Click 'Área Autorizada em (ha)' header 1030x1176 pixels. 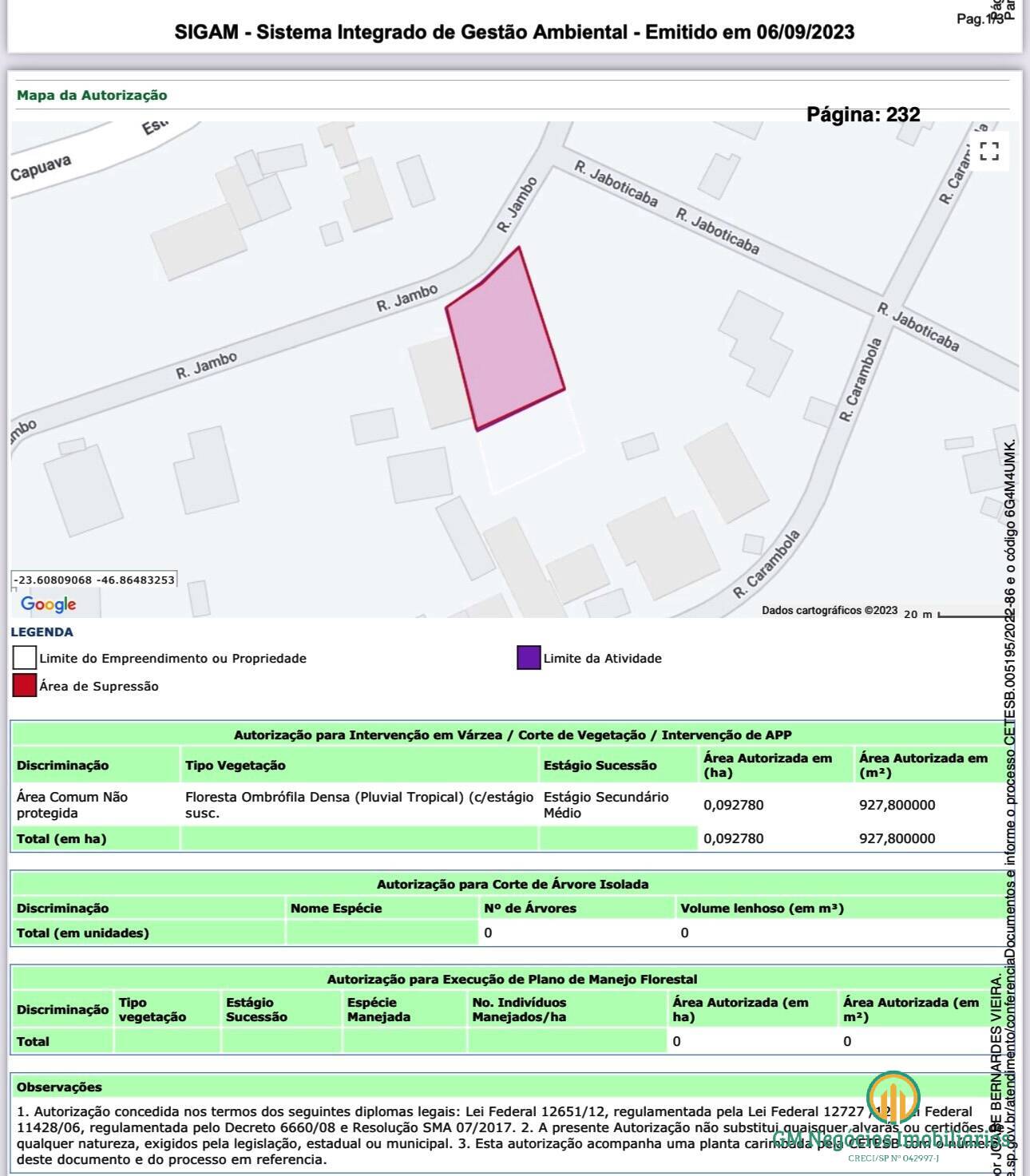pos(767,765)
